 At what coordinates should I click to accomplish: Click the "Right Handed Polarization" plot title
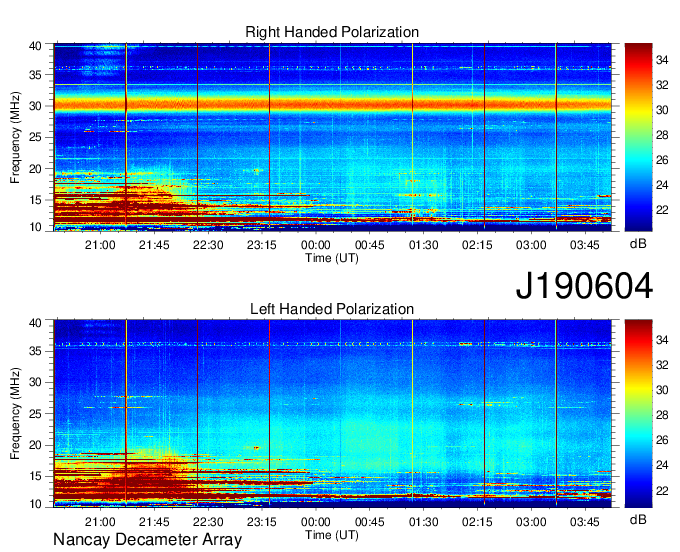(x=332, y=32)
